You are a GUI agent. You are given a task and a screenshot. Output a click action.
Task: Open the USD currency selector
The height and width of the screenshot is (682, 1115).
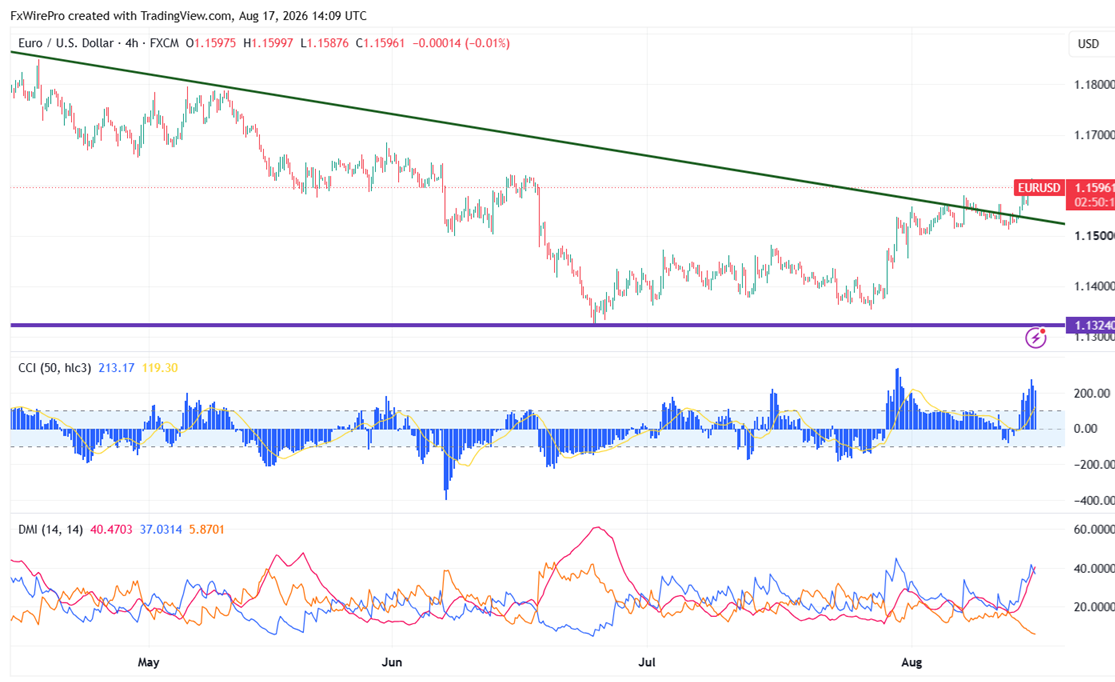[1089, 44]
